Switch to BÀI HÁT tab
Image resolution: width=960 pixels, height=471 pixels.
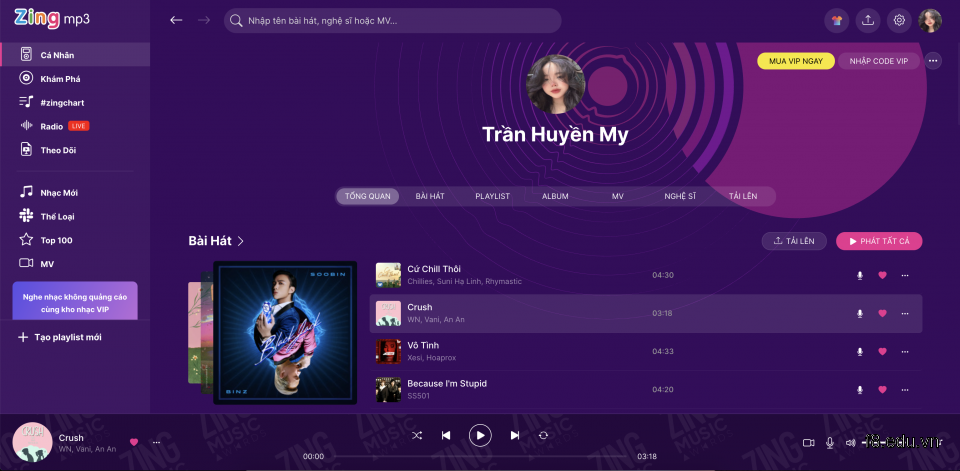pyautogui.click(x=430, y=197)
